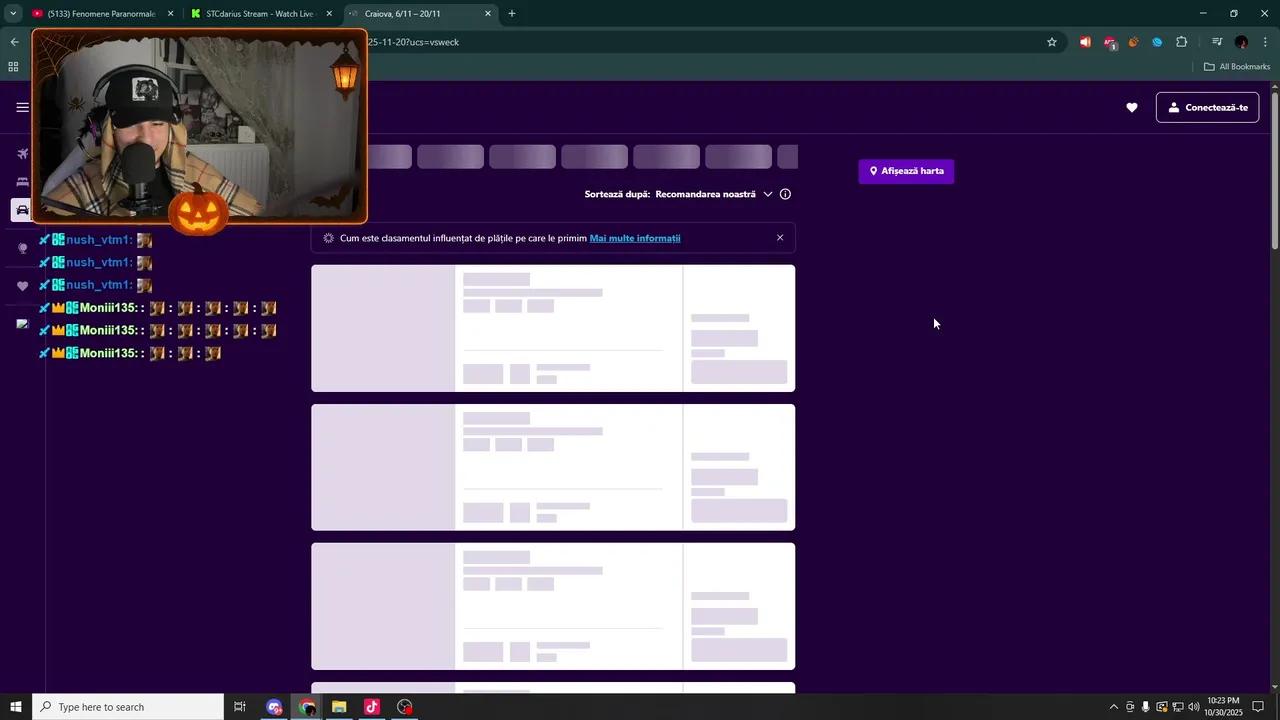Show the map with Afișează harta
The height and width of the screenshot is (720, 1280).
[906, 171]
